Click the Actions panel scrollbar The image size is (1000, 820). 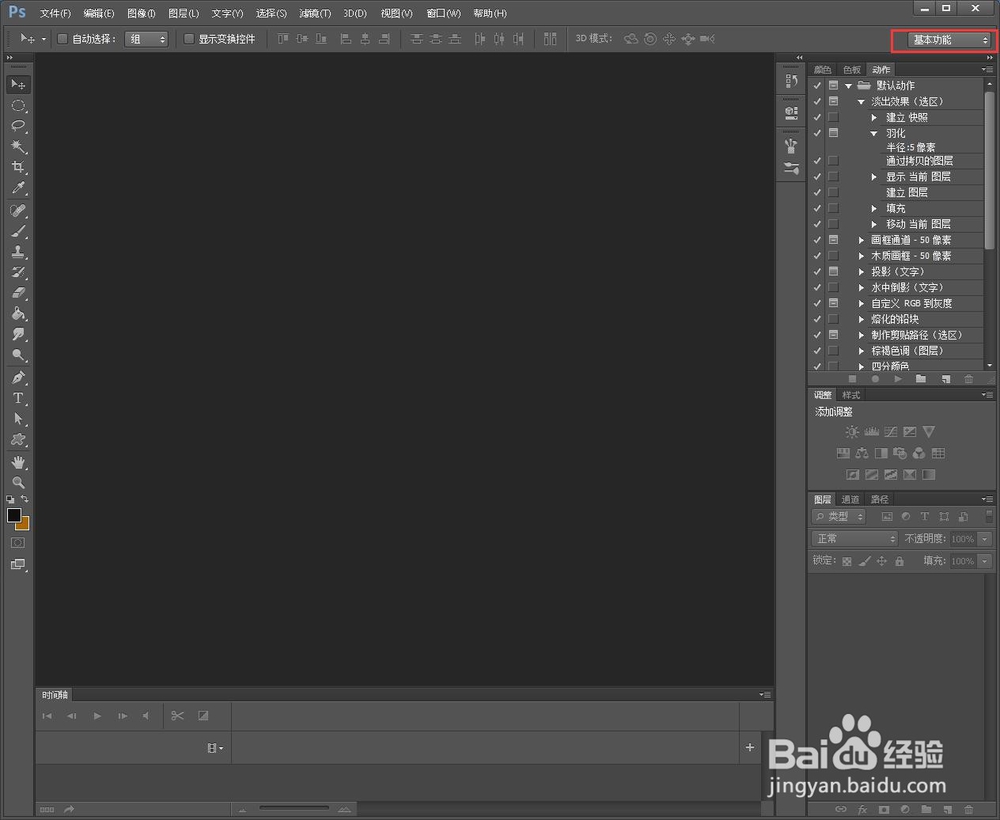pos(989,170)
